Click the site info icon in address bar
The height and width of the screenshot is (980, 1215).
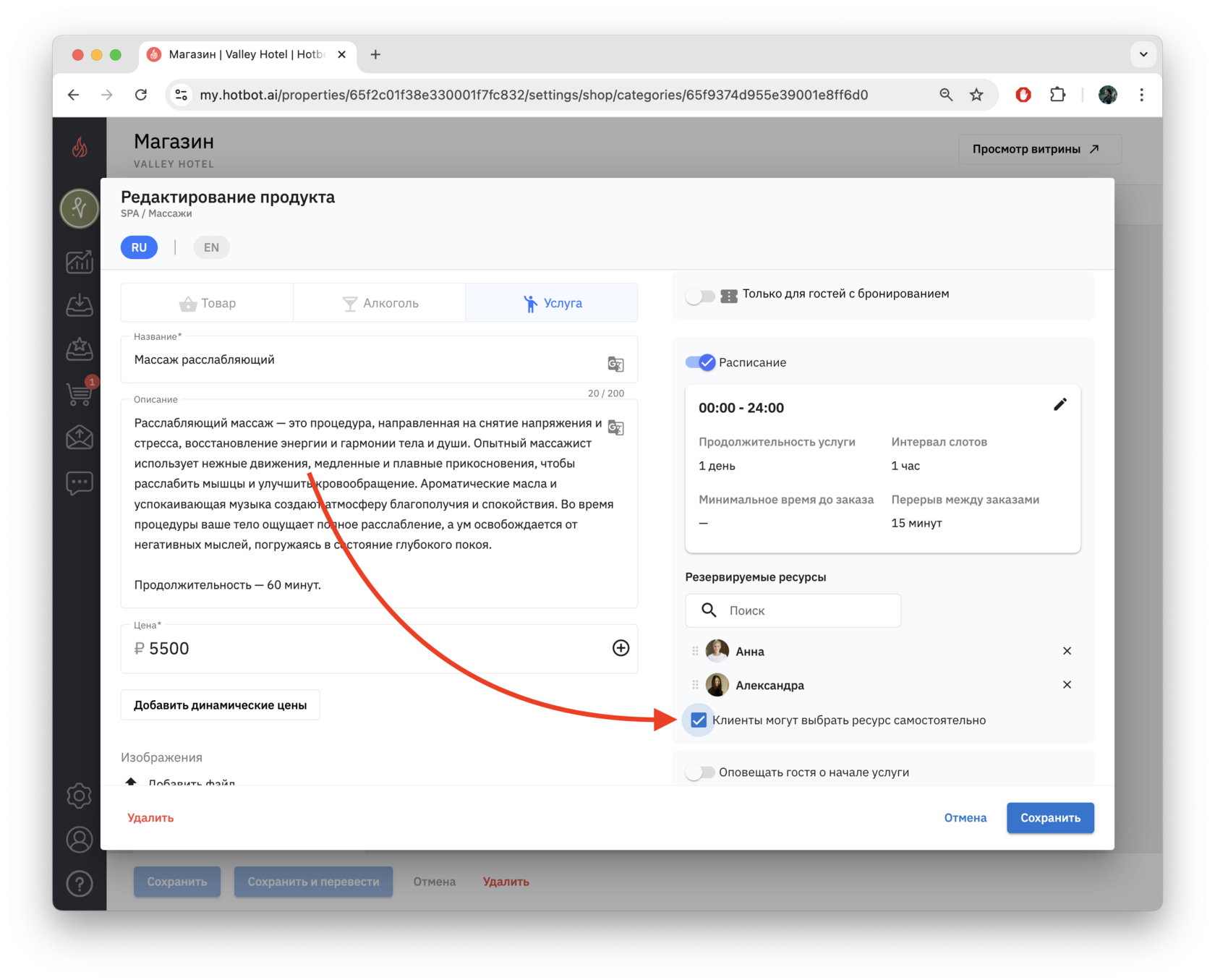[182, 95]
